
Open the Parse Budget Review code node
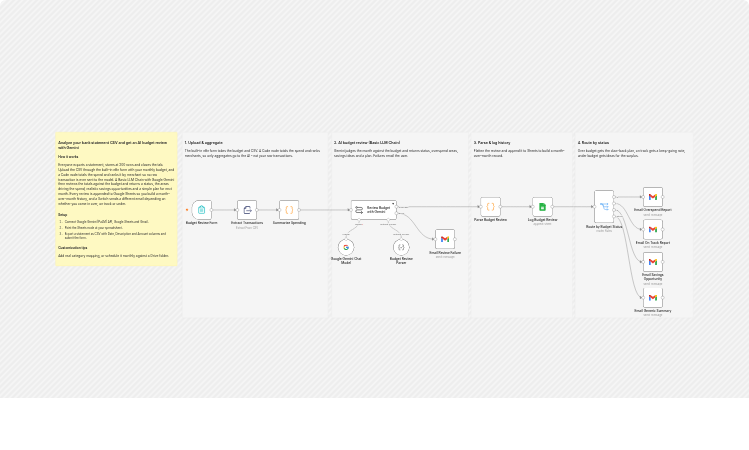click(x=490, y=207)
